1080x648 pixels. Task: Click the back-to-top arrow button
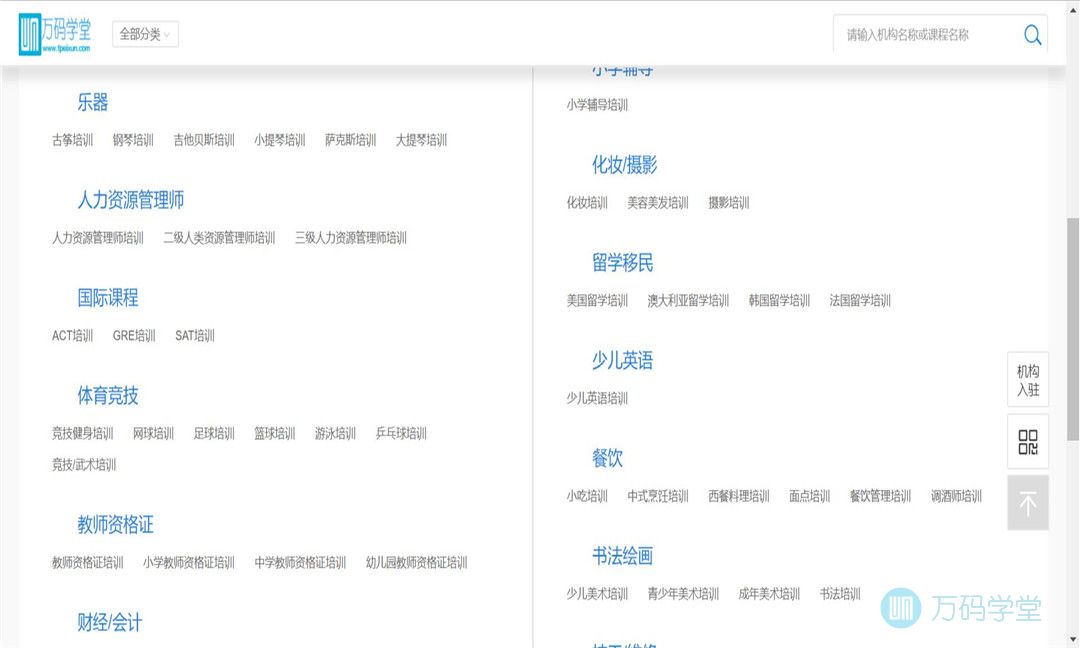coord(1027,504)
